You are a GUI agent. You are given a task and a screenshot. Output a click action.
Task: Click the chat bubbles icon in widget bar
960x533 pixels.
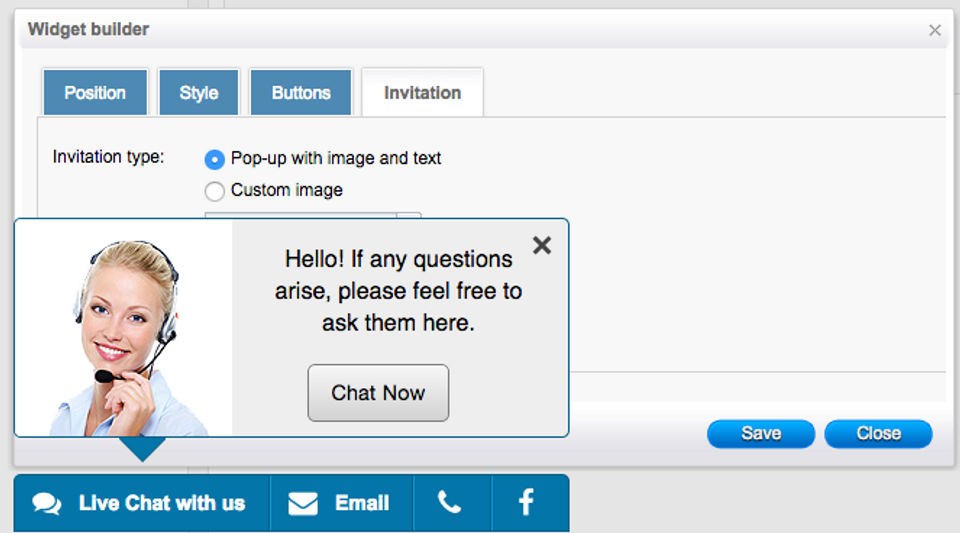47,503
